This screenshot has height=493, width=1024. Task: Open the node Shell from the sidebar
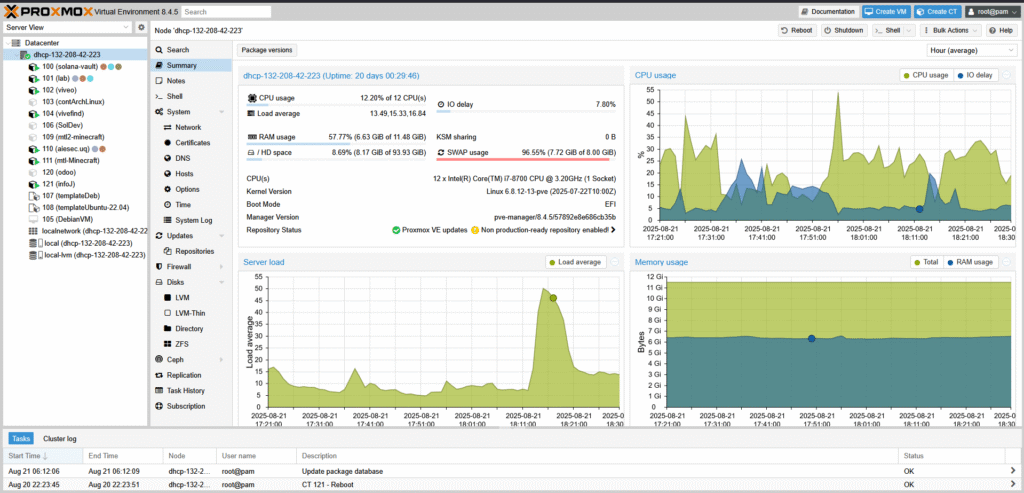(x=174, y=96)
